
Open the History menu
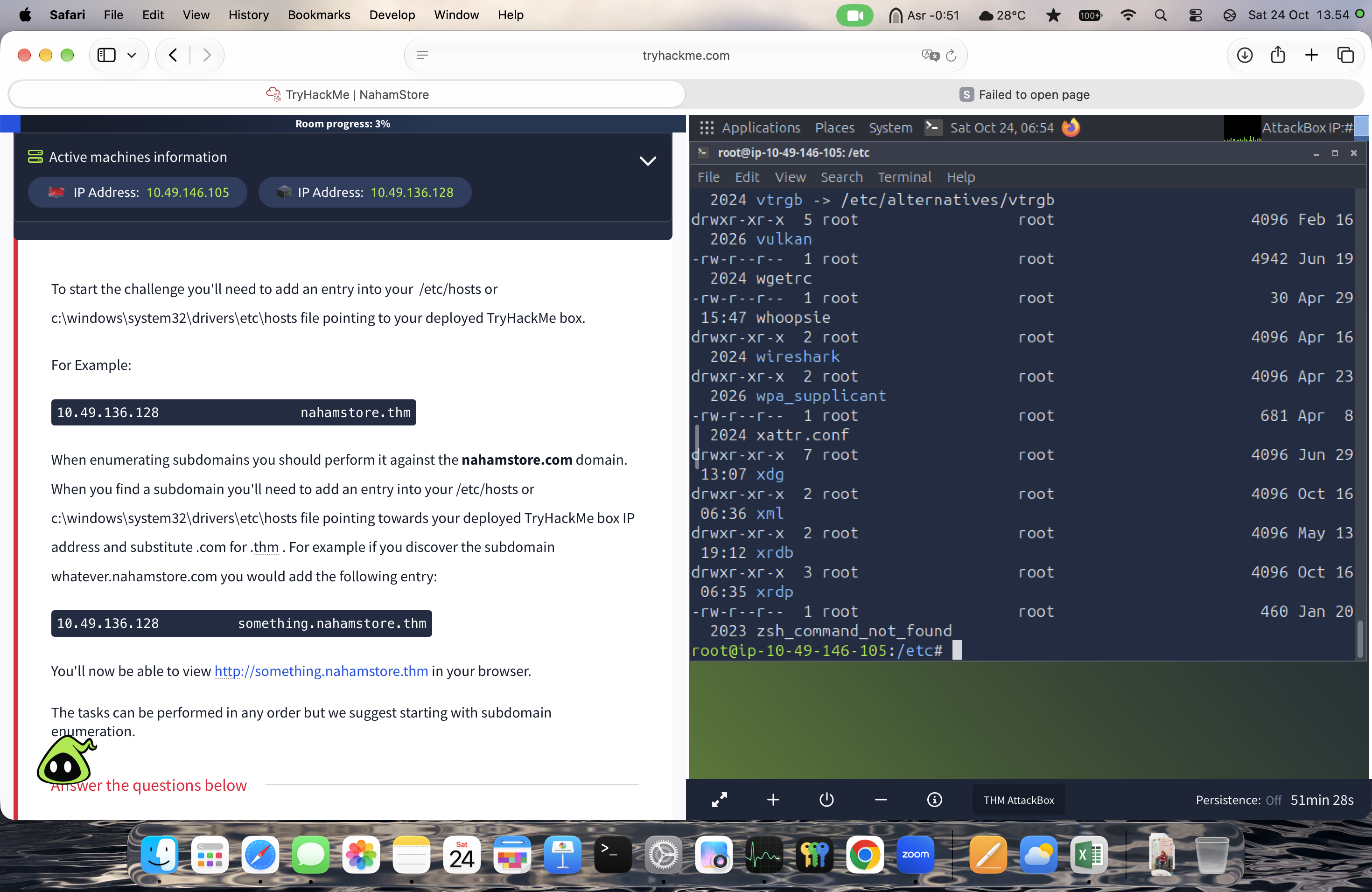(248, 15)
